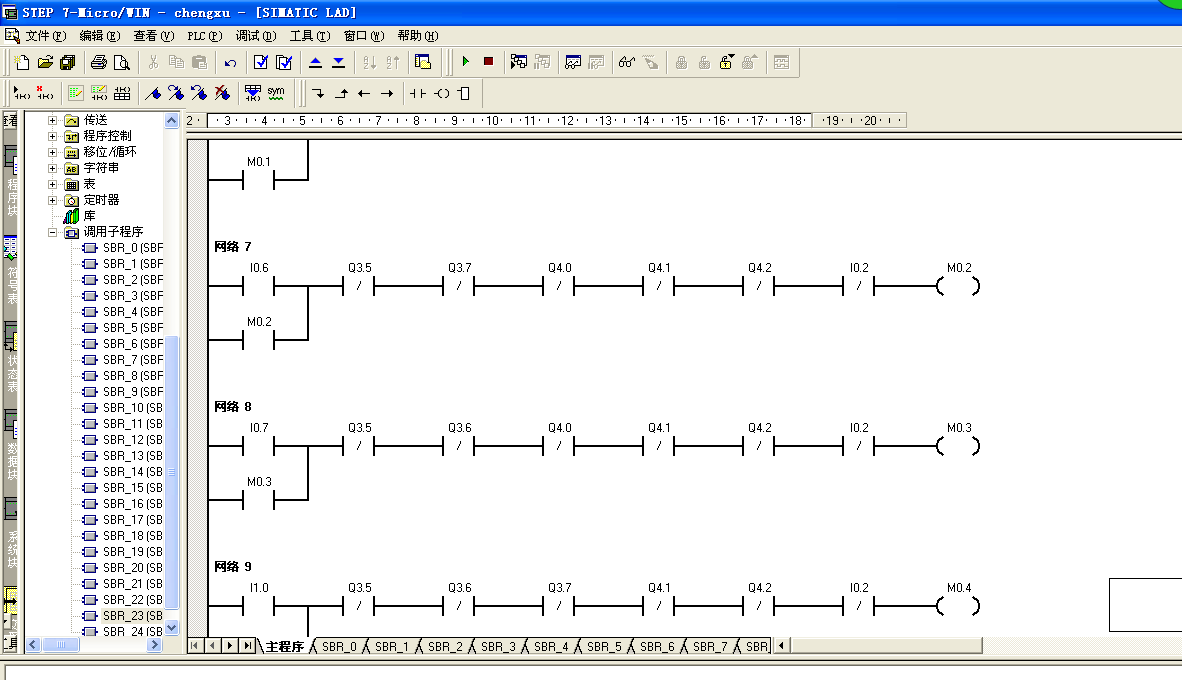Open the 查看 menu
1182x680 pixels.
tap(154, 35)
